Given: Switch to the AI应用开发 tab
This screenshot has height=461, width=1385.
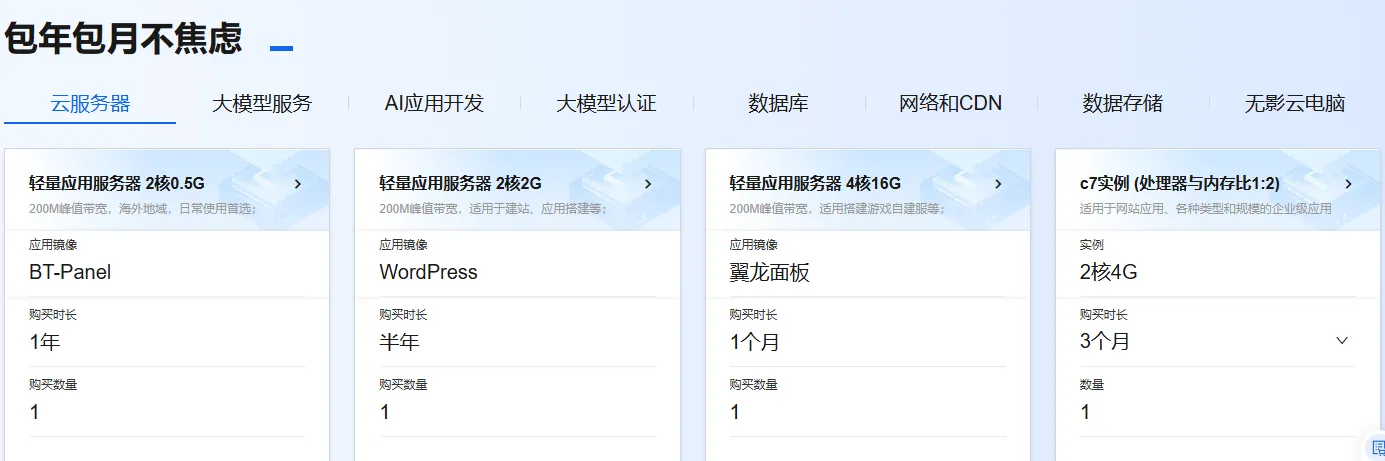Looking at the screenshot, I should coord(434,103).
